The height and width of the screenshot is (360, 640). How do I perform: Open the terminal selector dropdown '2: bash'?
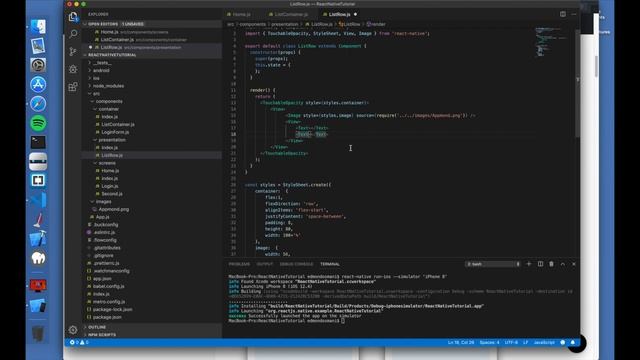pos(493,264)
